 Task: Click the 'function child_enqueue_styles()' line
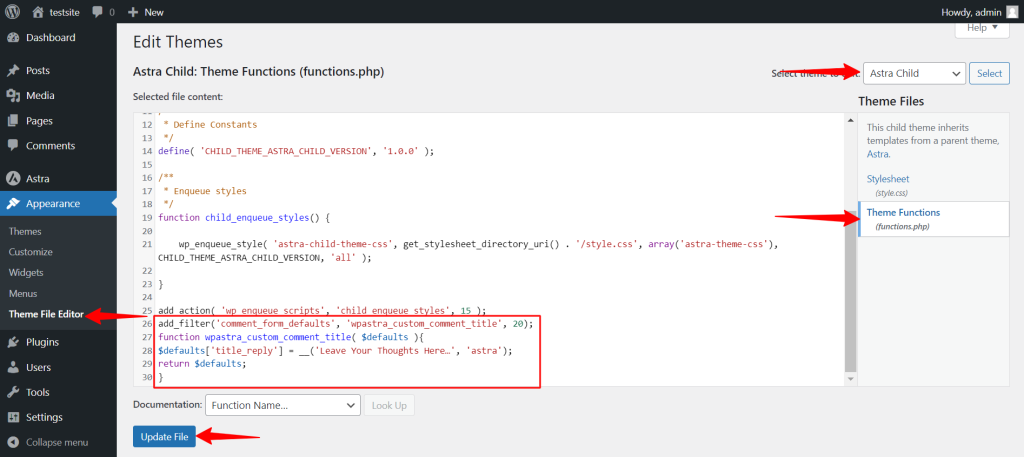[x=244, y=217]
